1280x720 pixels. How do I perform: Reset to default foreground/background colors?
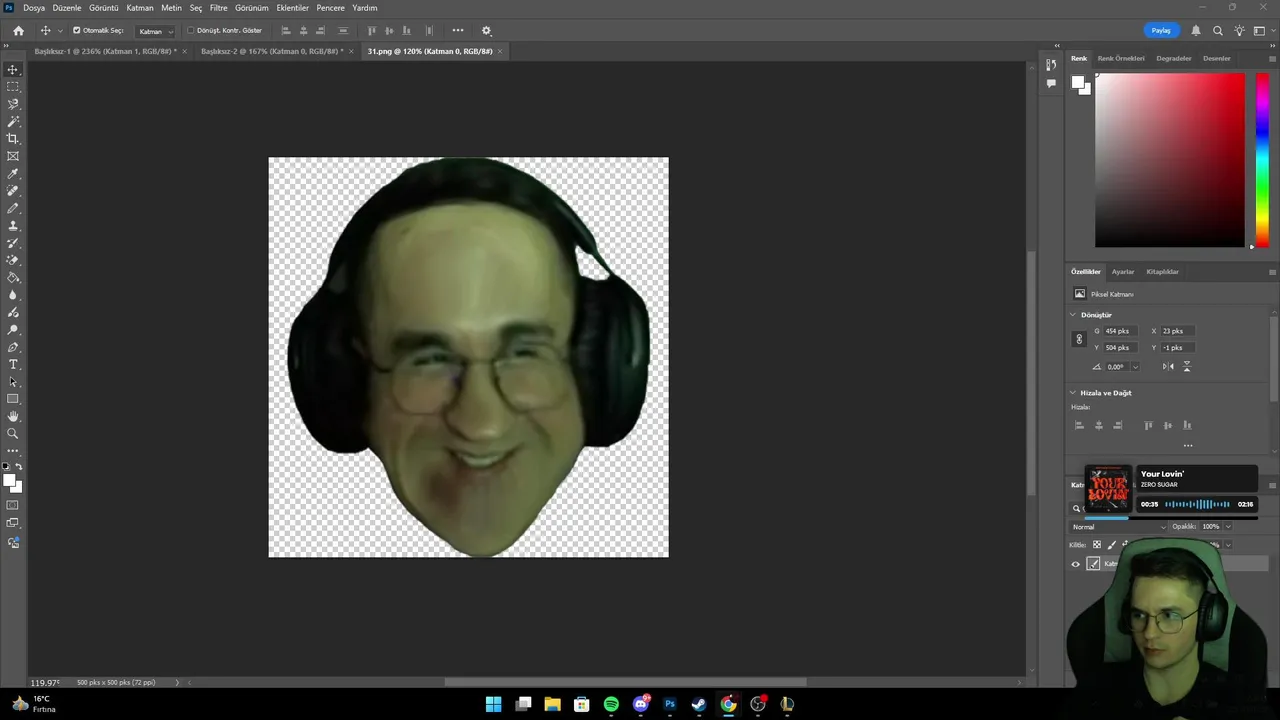5,467
